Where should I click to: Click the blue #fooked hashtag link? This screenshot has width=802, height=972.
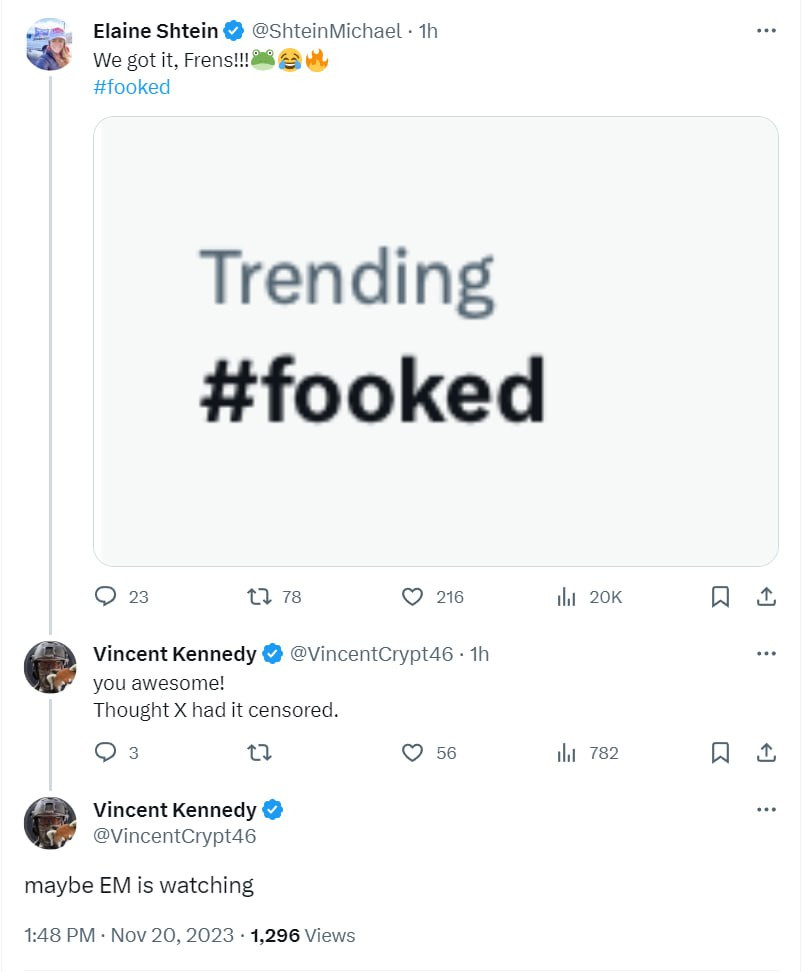pyautogui.click(x=132, y=87)
